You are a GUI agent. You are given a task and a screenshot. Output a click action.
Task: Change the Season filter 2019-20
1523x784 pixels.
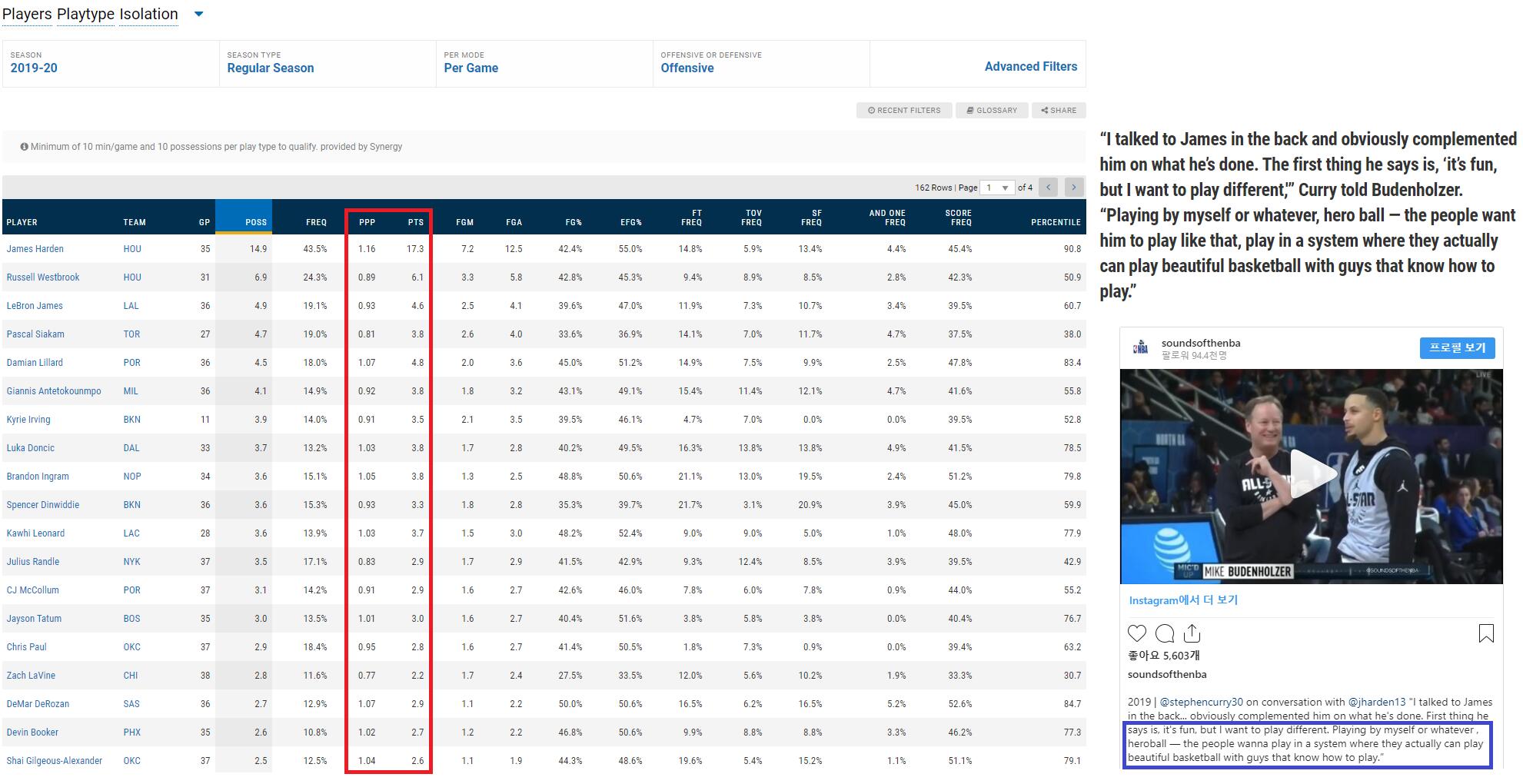click(111, 63)
